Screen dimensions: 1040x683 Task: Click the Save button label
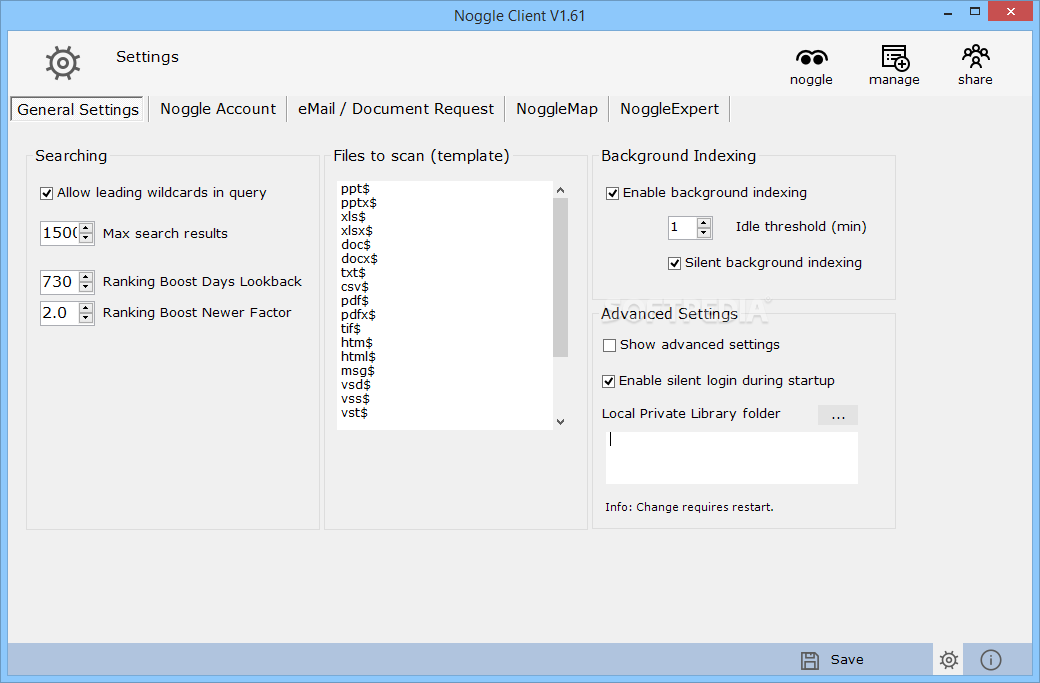pos(847,660)
